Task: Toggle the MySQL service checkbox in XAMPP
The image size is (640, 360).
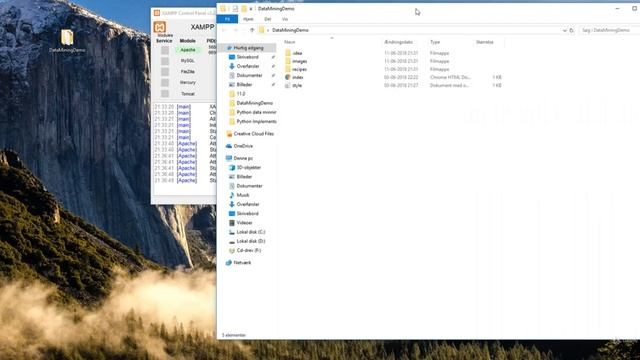Action: click(165, 61)
